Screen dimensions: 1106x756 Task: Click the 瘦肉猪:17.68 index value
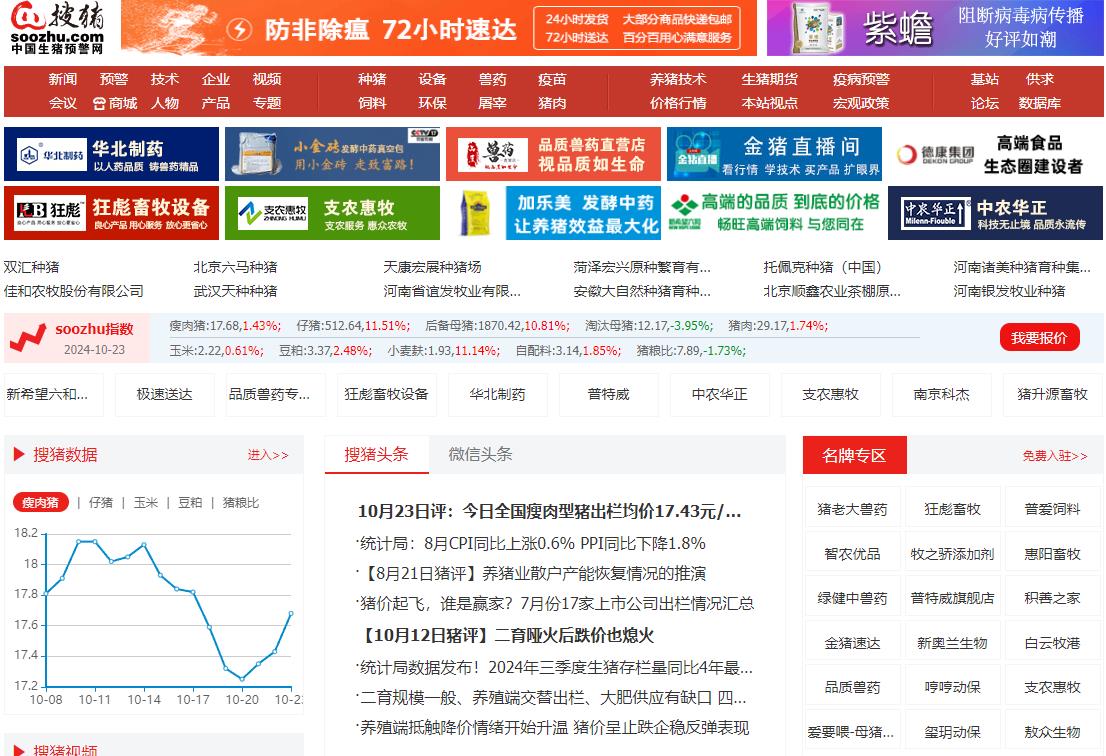tap(225, 326)
